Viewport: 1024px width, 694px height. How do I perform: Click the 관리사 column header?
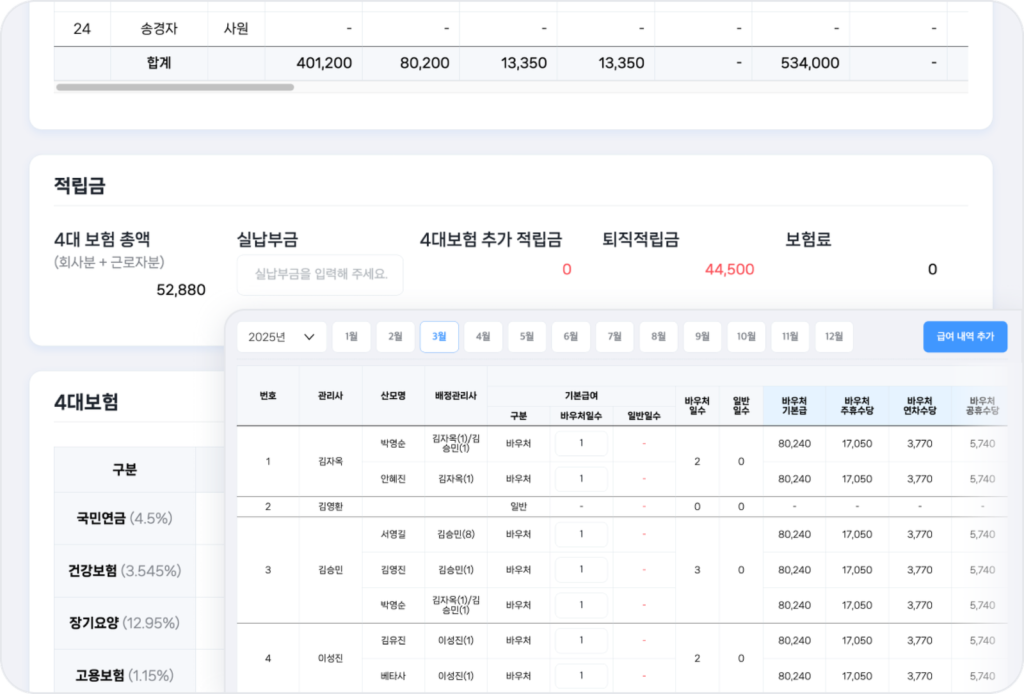pos(330,396)
